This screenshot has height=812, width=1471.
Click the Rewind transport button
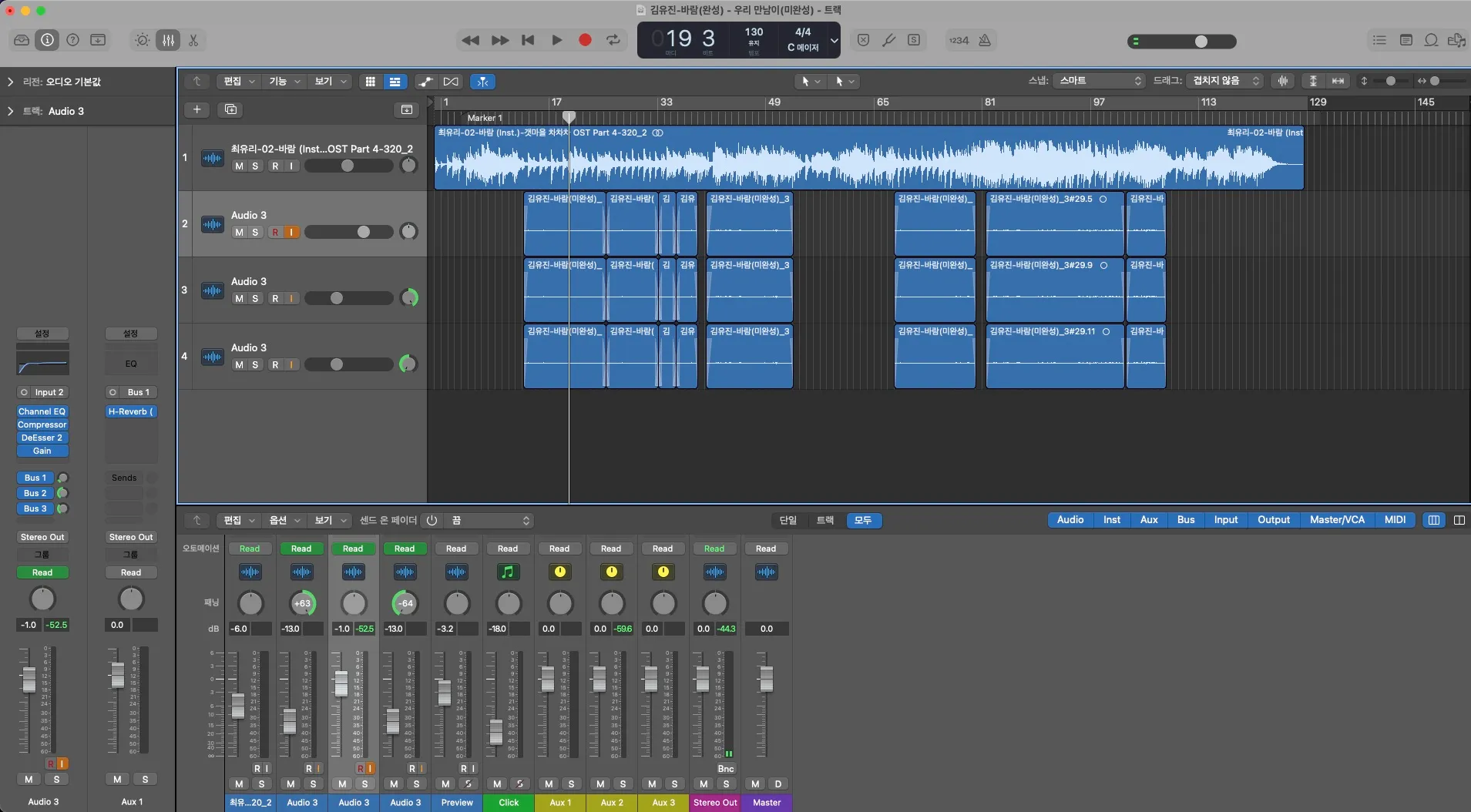[470, 40]
